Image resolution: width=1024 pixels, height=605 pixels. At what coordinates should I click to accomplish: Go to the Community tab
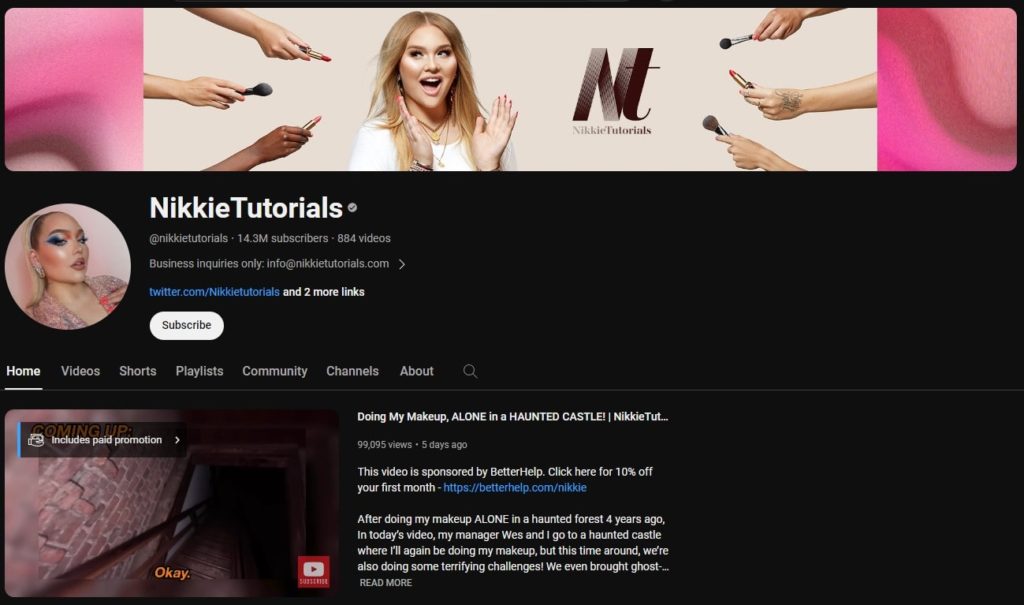[274, 371]
